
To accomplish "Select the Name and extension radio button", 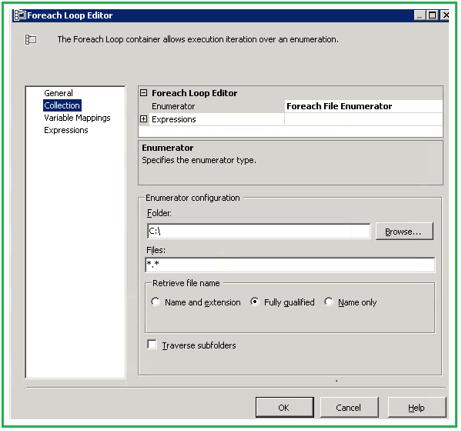I will coord(155,302).
